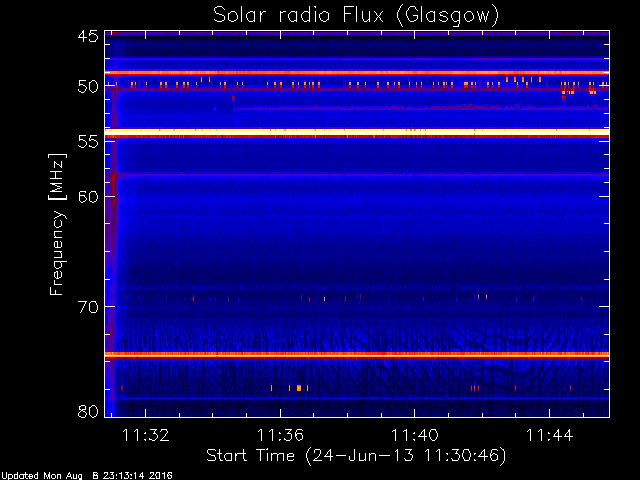This screenshot has height=480, width=640.
Task: Click the 50 frequency tick label
Action: point(88,87)
